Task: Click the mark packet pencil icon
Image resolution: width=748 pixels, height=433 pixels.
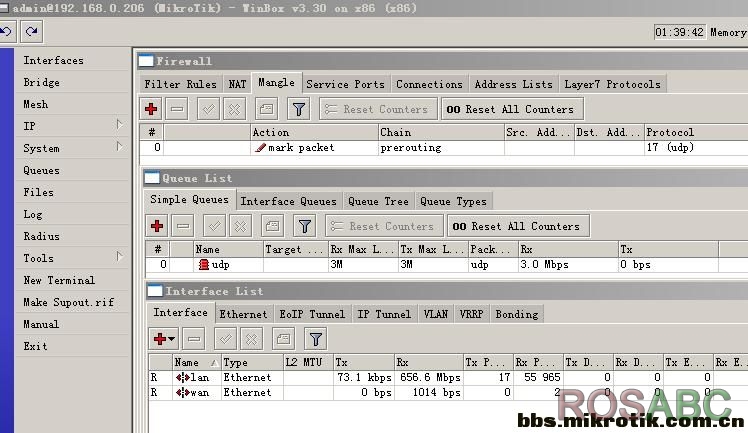Action: point(260,147)
